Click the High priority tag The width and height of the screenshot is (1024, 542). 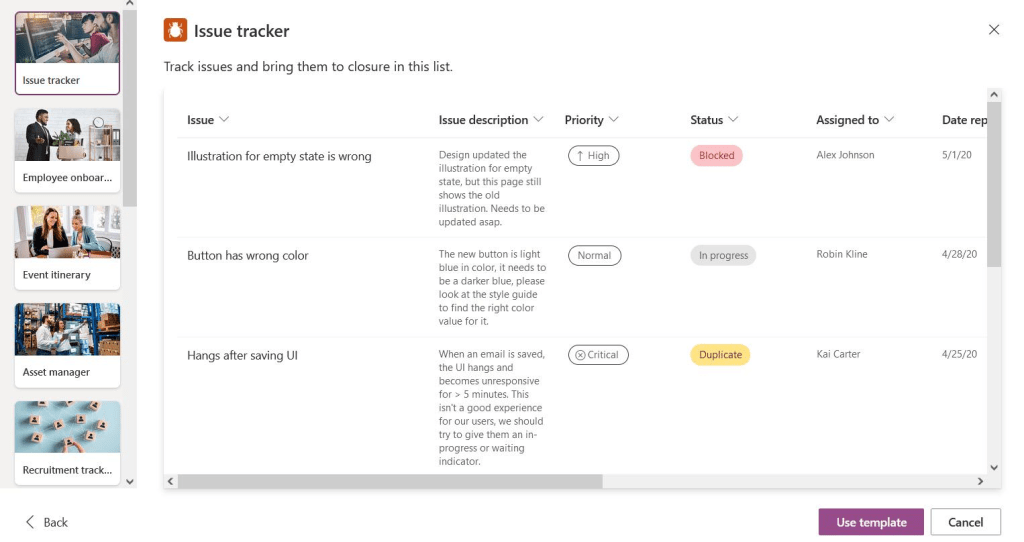pyautogui.click(x=593, y=156)
